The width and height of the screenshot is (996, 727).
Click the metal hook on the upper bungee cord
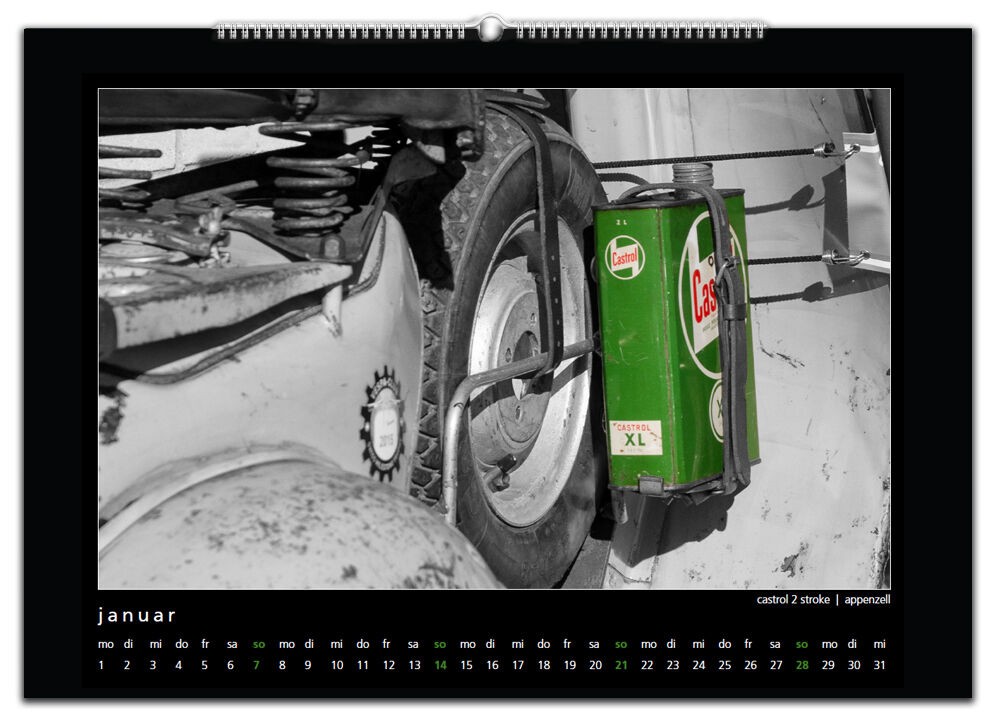click(x=836, y=151)
